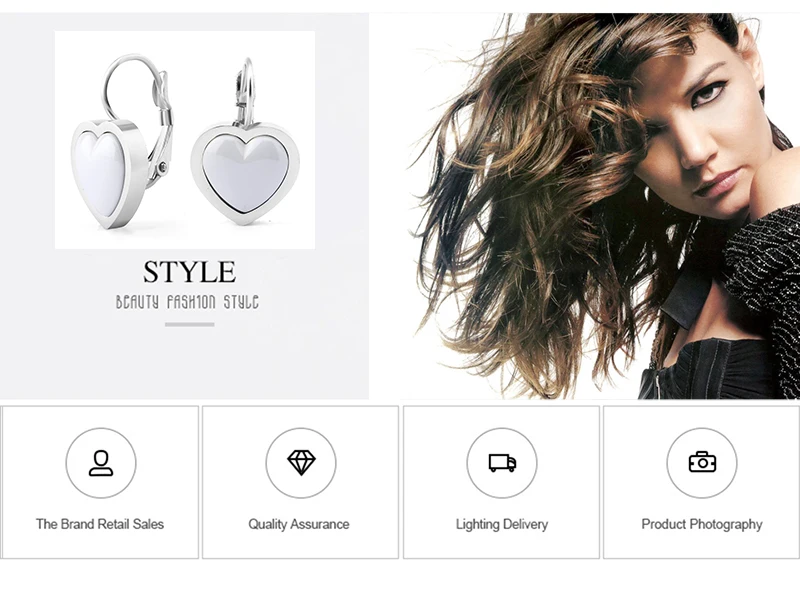Select the Brand Retail Sales card
This screenshot has width=800, height=603.
click(x=100, y=482)
